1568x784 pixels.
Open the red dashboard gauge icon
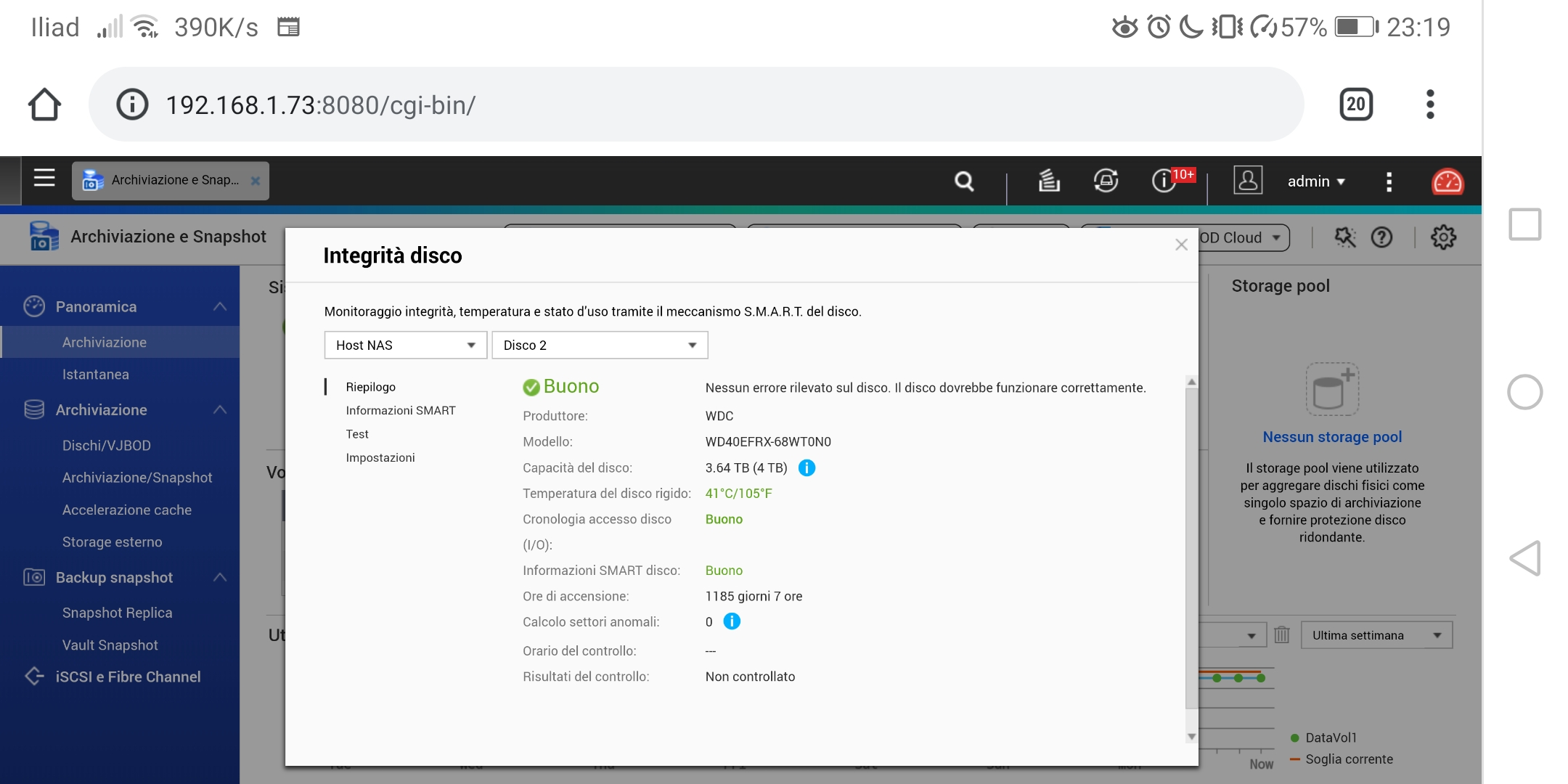1447,181
